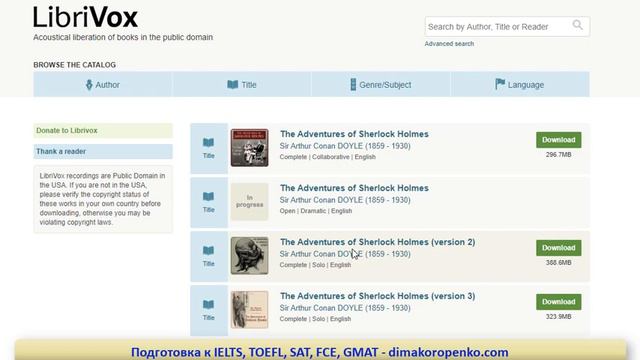The height and width of the screenshot is (360, 640).
Task: Download the 388.6MB version 2 recording
Action: point(558,248)
